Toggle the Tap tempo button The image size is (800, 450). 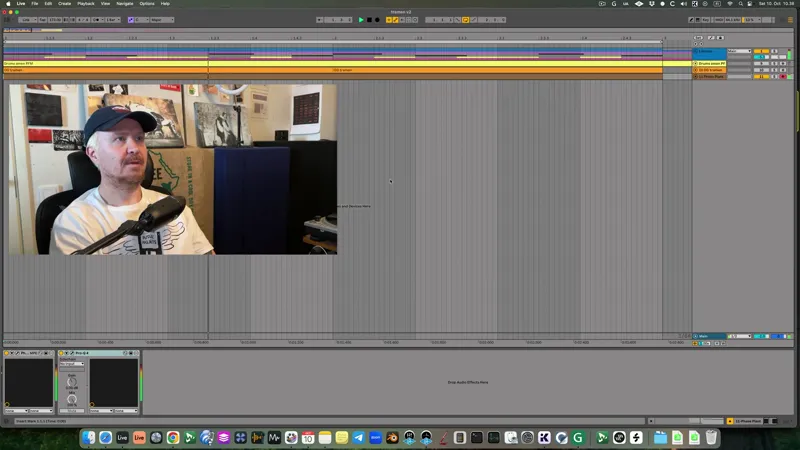[x=43, y=20]
